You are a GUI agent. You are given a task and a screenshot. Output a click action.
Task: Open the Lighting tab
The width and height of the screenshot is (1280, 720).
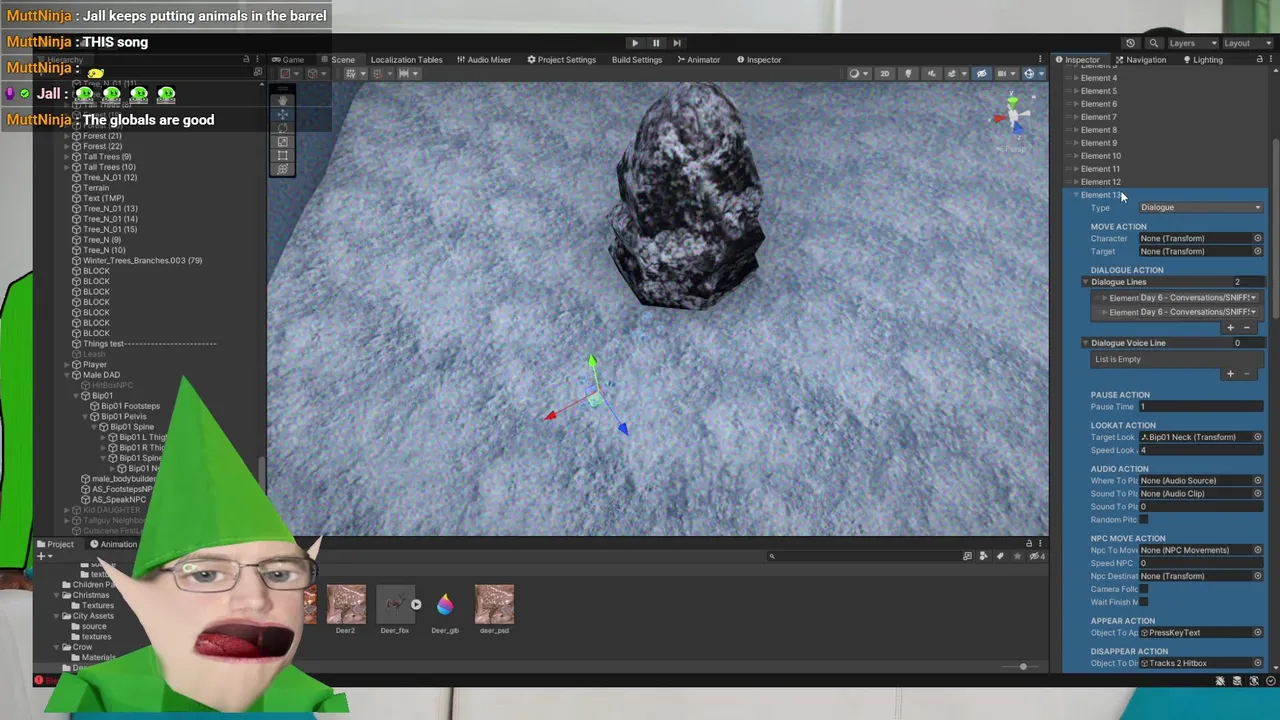point(1201,60)
